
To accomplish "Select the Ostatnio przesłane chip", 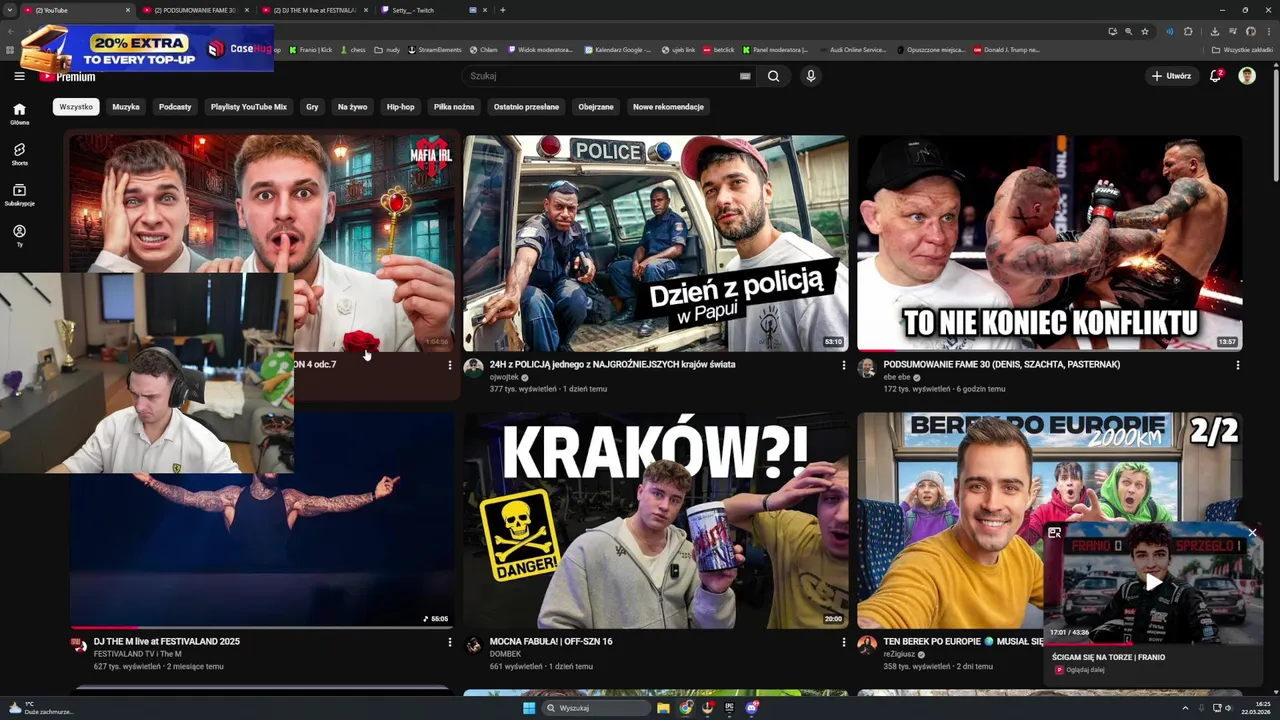I will pos(526,107).
